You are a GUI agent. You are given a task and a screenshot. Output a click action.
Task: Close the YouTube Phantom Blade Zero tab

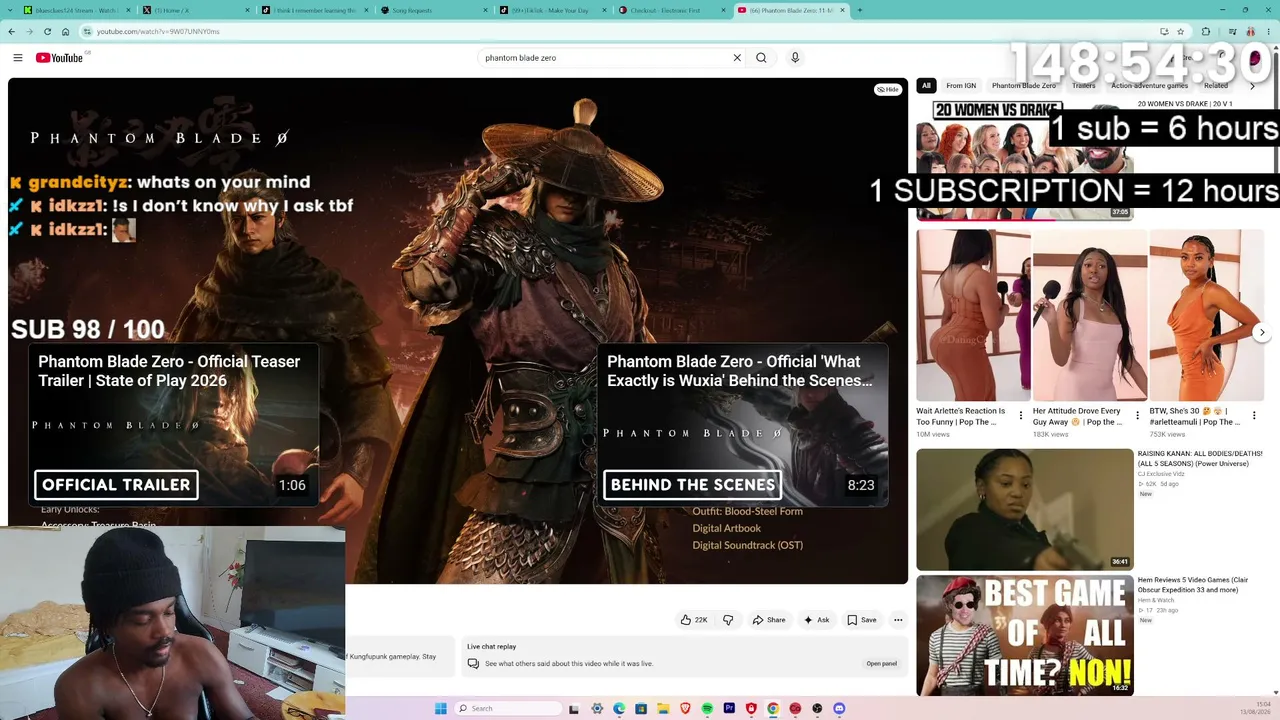[x=843, y=10]
